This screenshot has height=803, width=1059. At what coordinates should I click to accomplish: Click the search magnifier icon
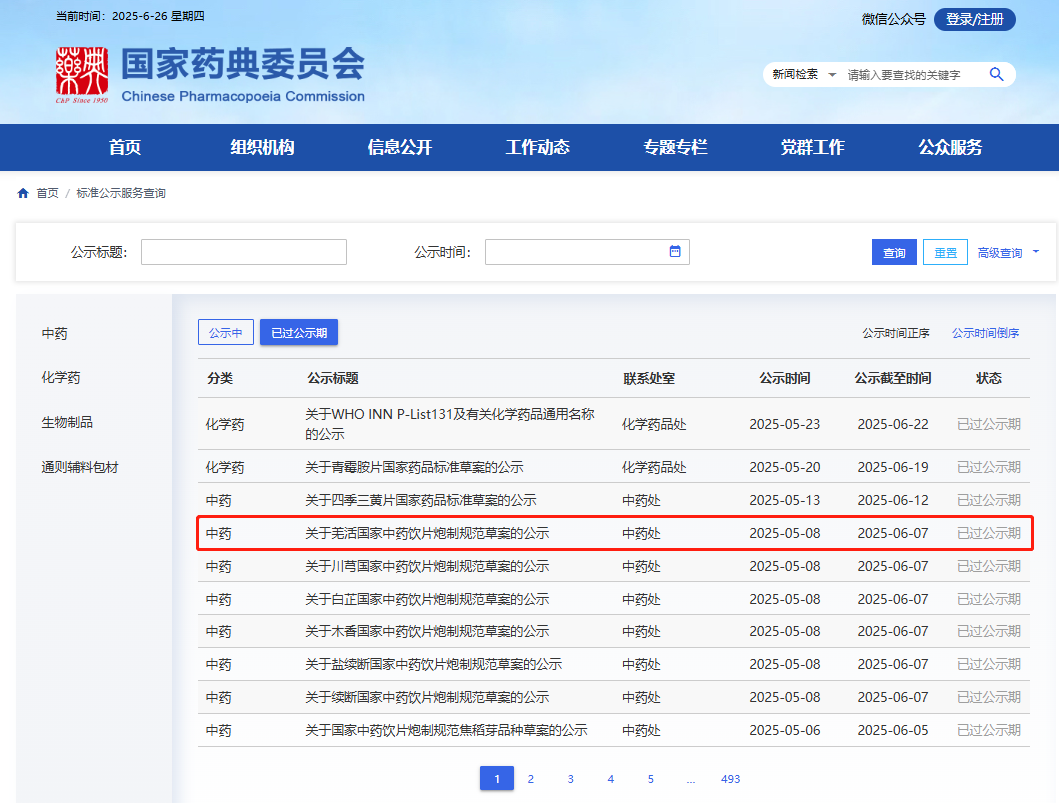point(996,74)
